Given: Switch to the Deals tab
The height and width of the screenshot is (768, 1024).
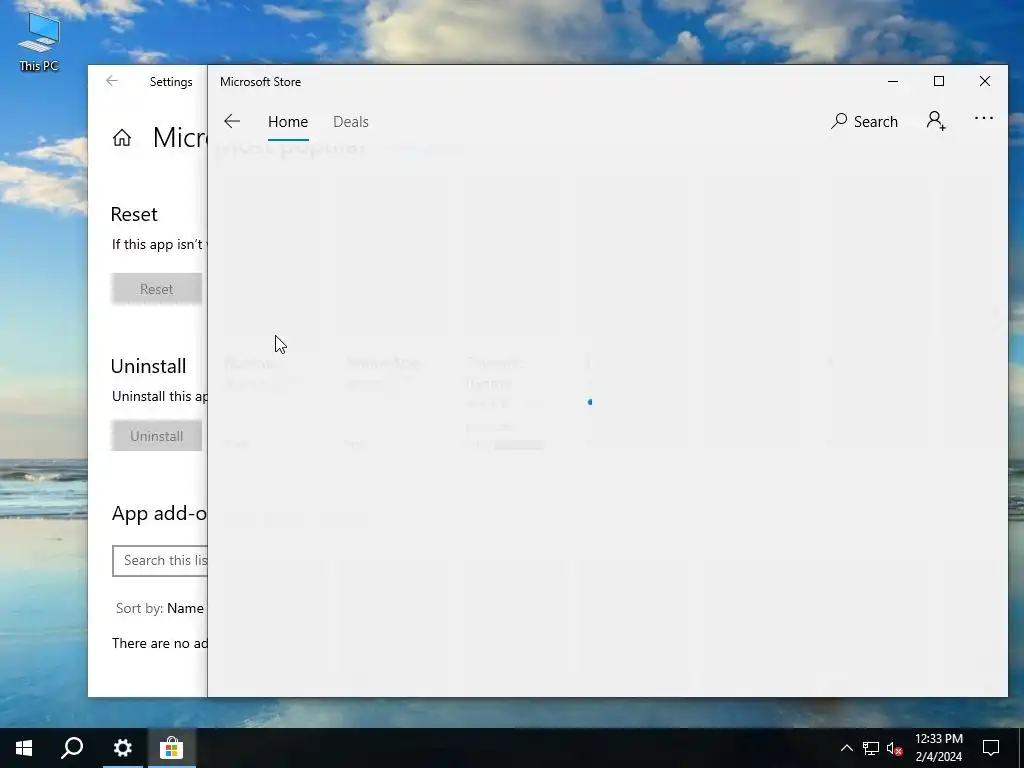Looking at the screenshot, I should click(351, 121).
